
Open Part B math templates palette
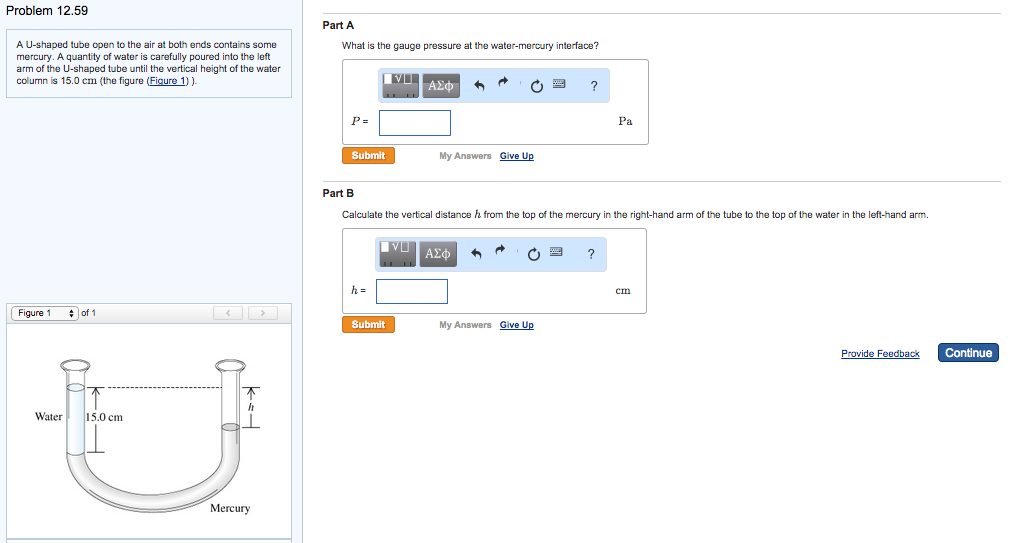click(397, 254)
